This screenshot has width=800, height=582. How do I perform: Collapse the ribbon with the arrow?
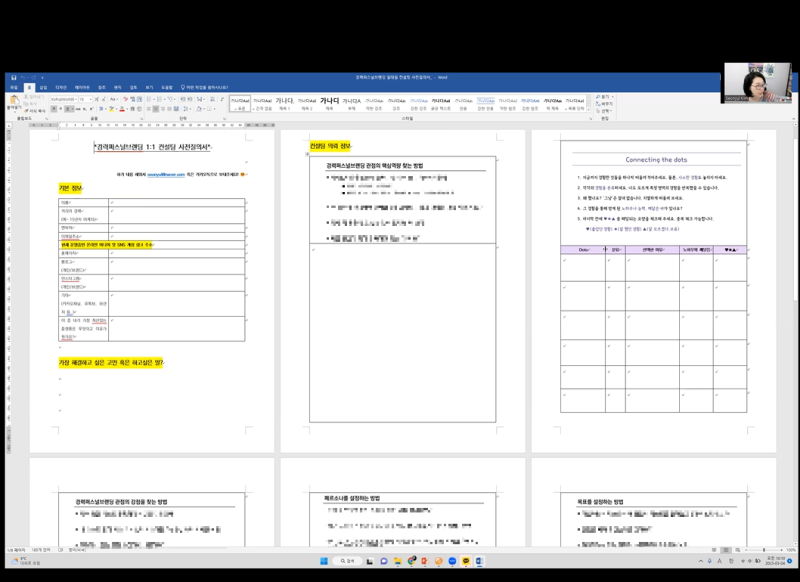click(x=793, y=118)
